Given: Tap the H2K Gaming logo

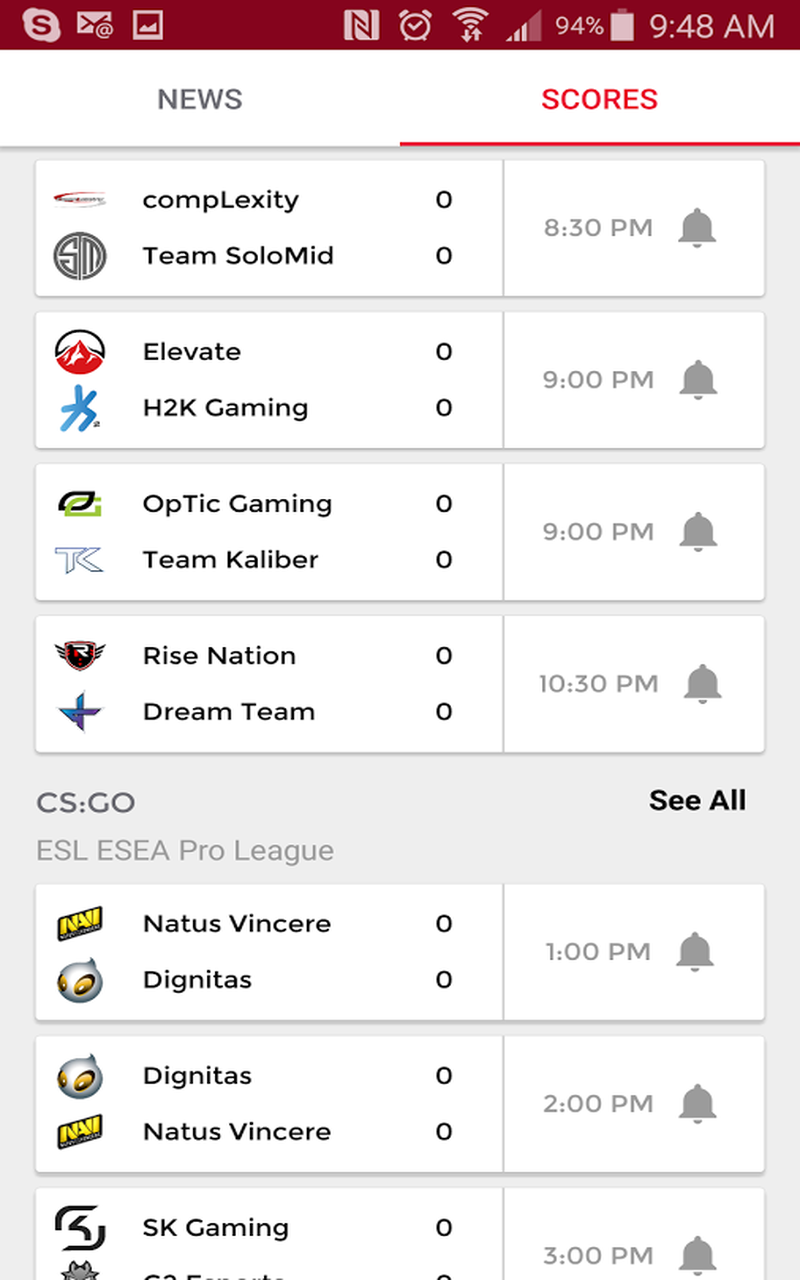Looking at the screenshot, I should click(79, 408).
